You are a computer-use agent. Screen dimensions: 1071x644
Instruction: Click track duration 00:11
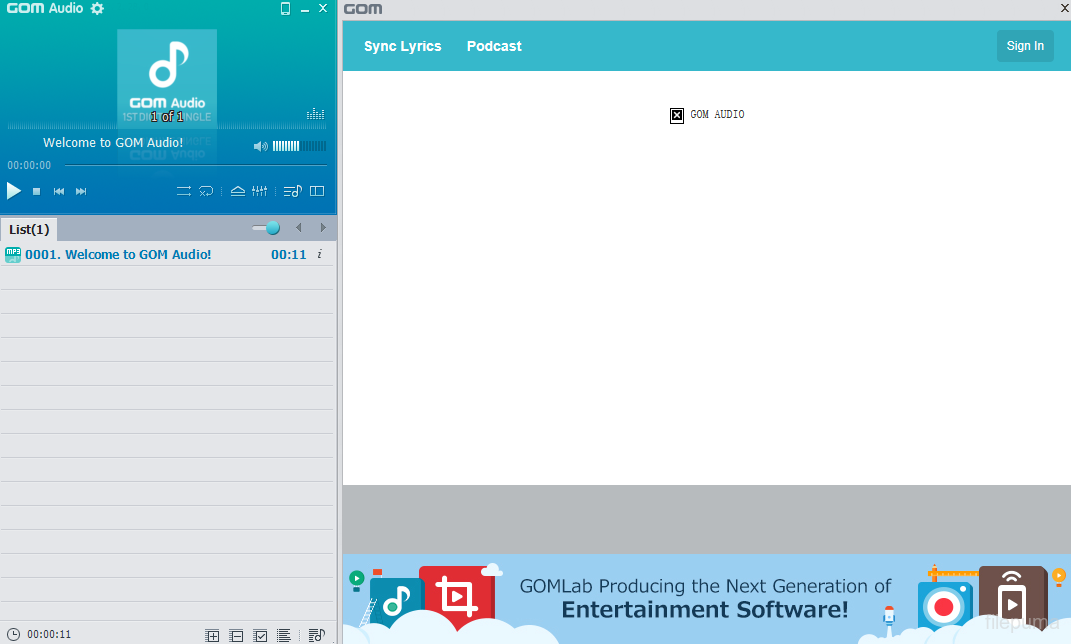coord(289,255)
